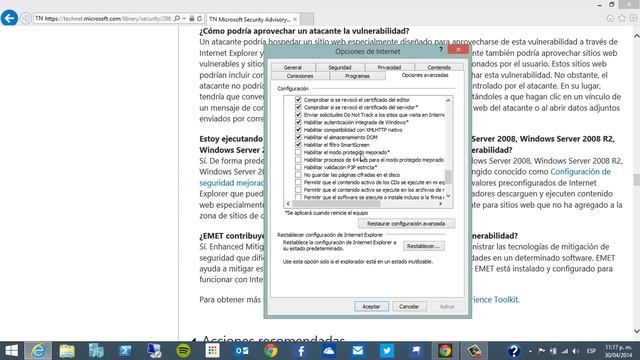This screenshot has width=640, height=360.
Task: Open the Favorites star icon
Action: click(622, 18)
